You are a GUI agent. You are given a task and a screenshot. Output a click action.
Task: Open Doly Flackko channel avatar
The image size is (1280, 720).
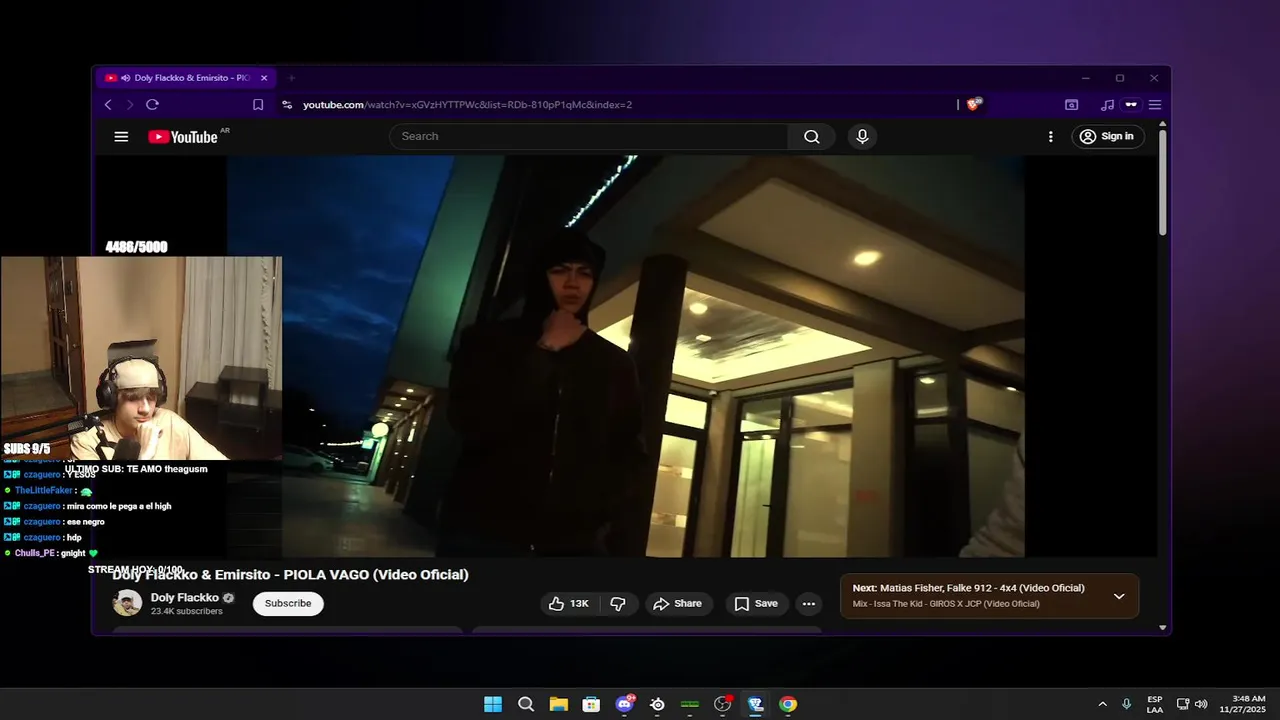(127, 603)
